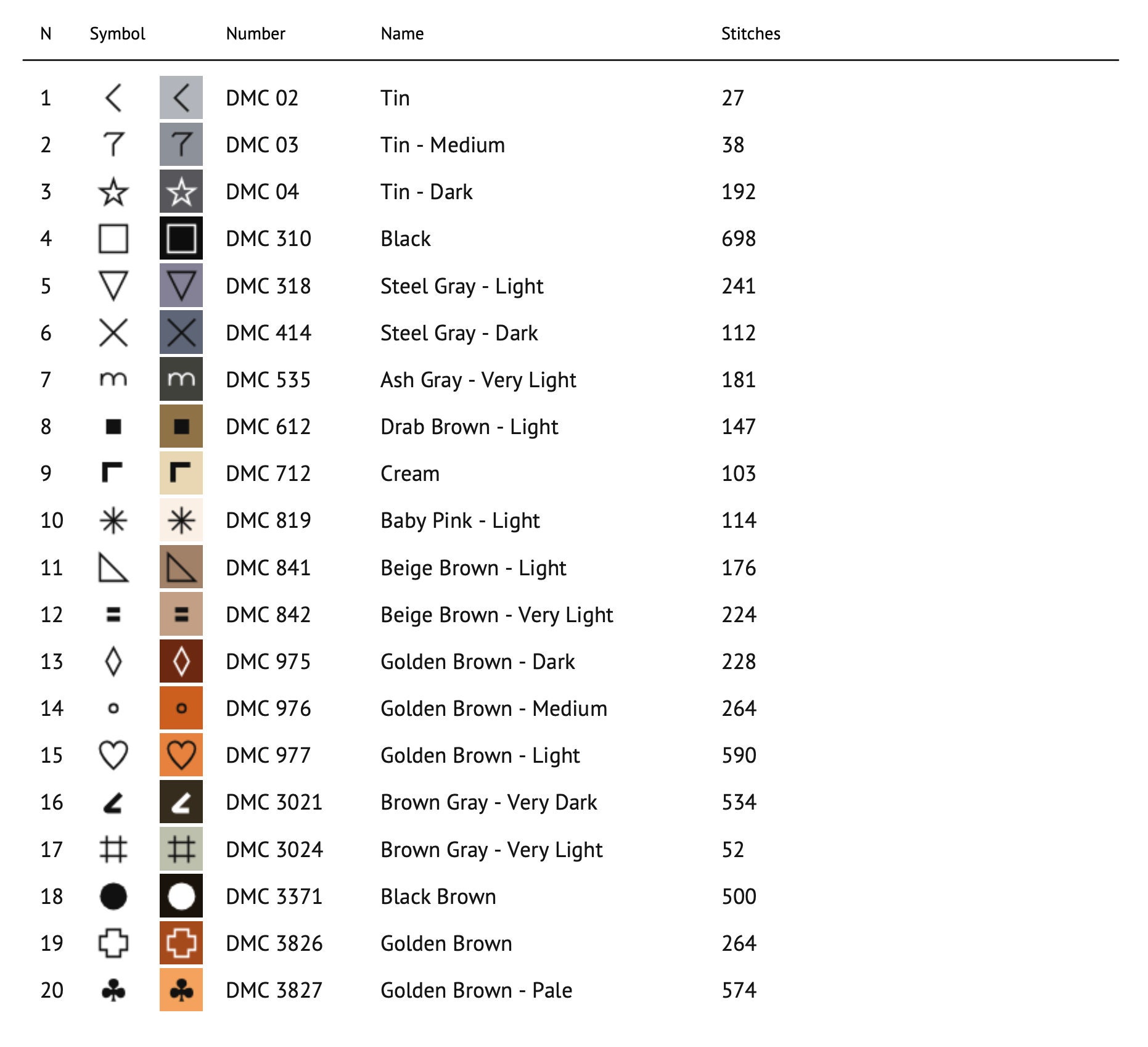Click the Tin light gray color swatch
Image resolution: width=1148 pixels, height=1047 pixels.
[x=181, y=97]
